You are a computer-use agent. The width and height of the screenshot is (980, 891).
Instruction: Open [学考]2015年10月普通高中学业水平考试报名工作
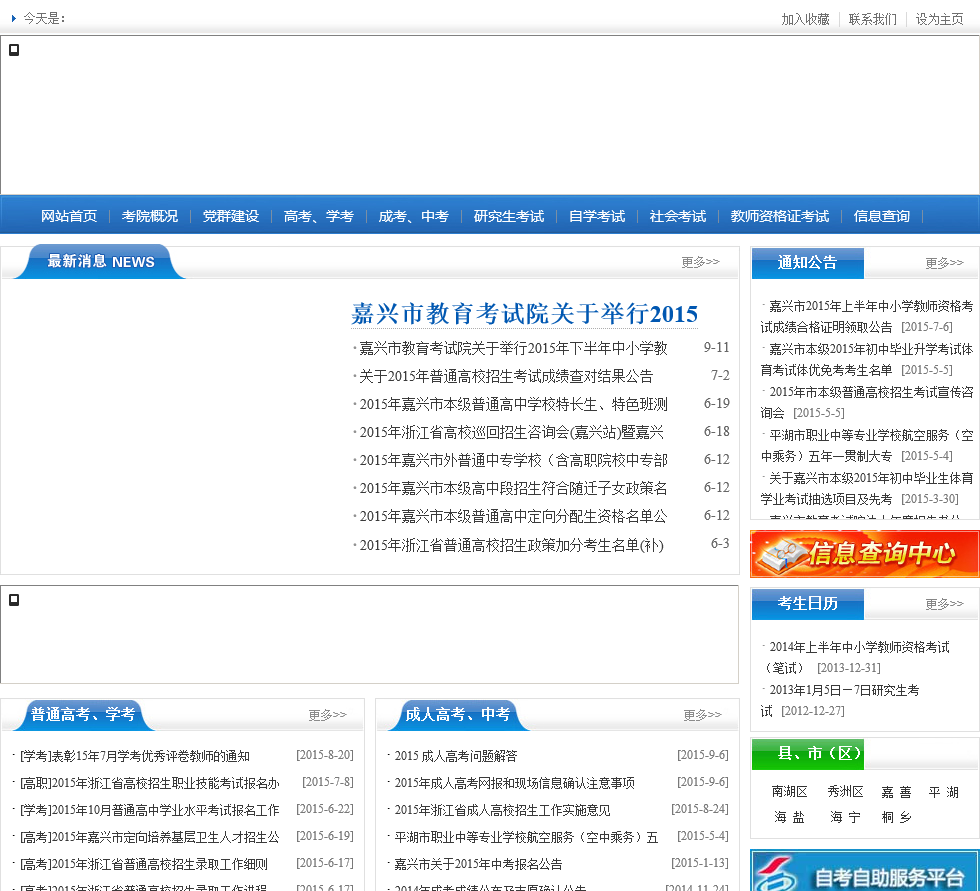150,810
